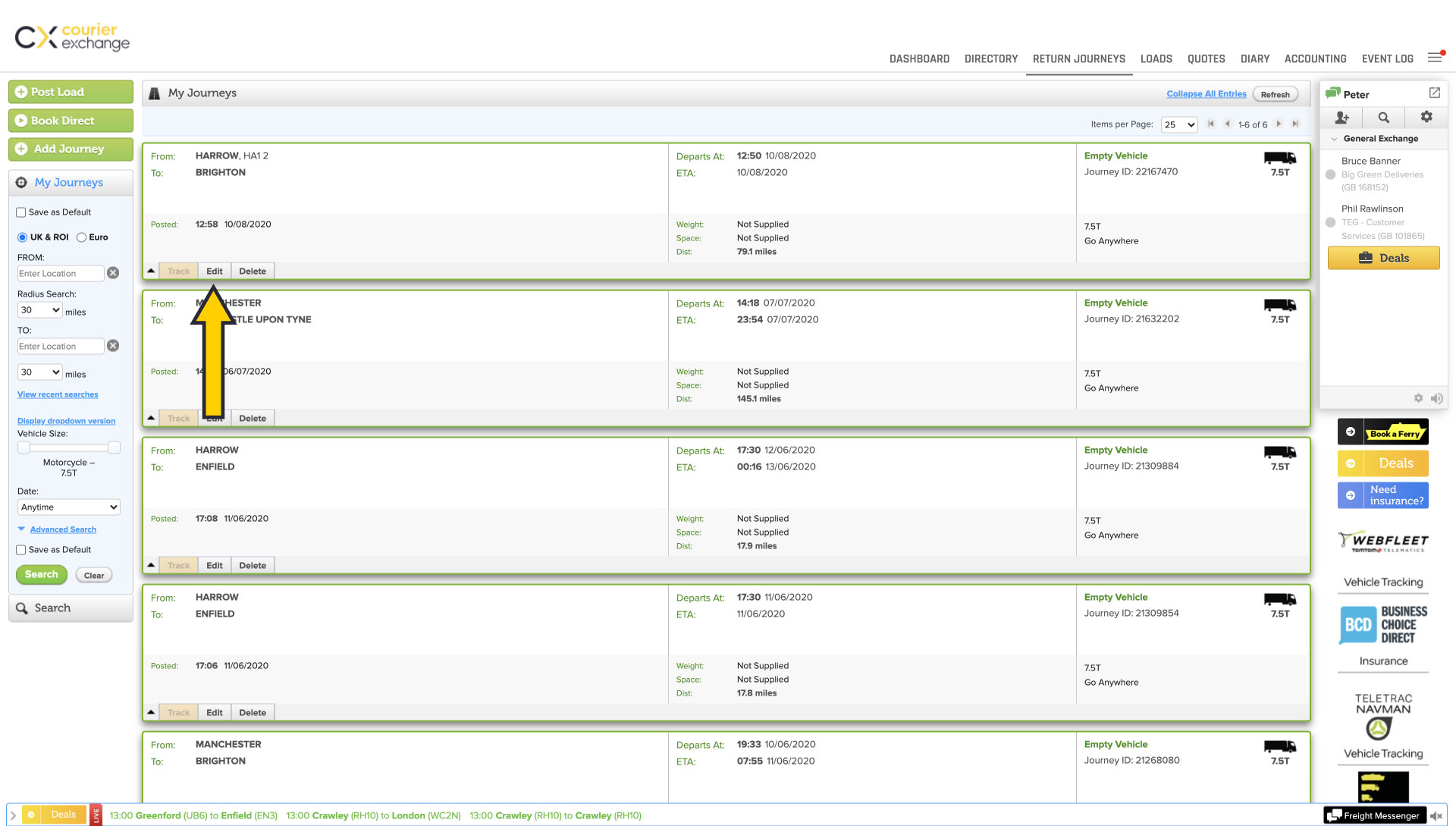Mute the Freight Messenger sound icon
This screenshot has height=826, width=1456.
1436,816
